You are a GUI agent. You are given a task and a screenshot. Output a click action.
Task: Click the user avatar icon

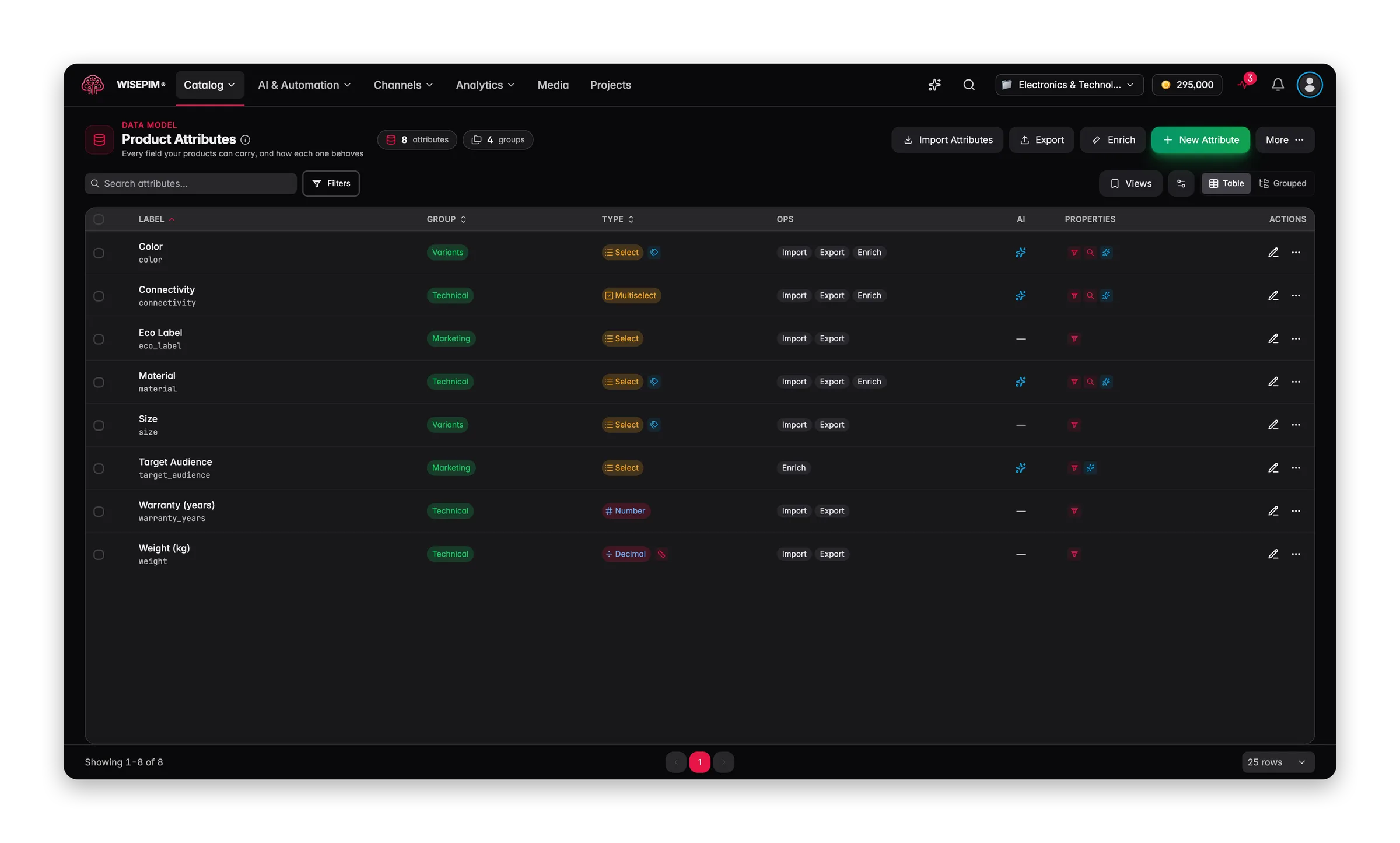[1310, 85]
